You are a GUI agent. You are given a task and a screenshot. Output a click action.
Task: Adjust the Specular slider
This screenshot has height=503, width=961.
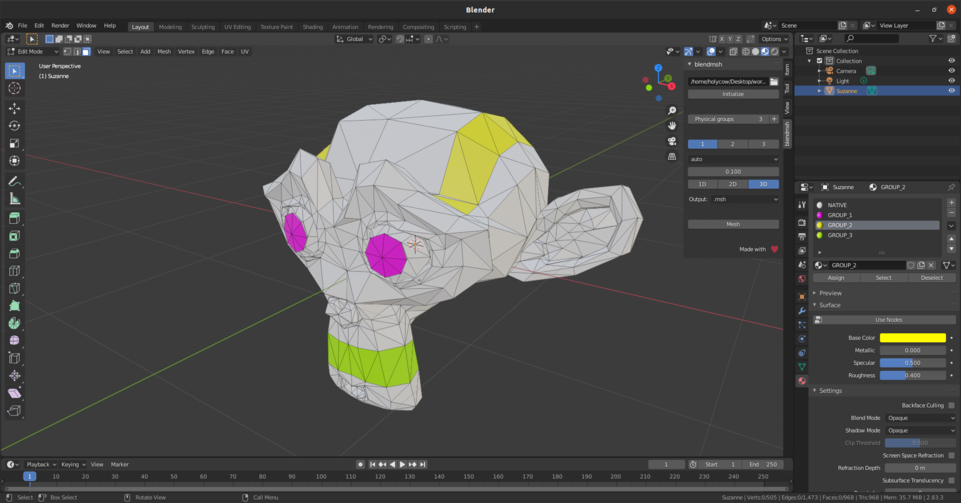tap(913, 363)
